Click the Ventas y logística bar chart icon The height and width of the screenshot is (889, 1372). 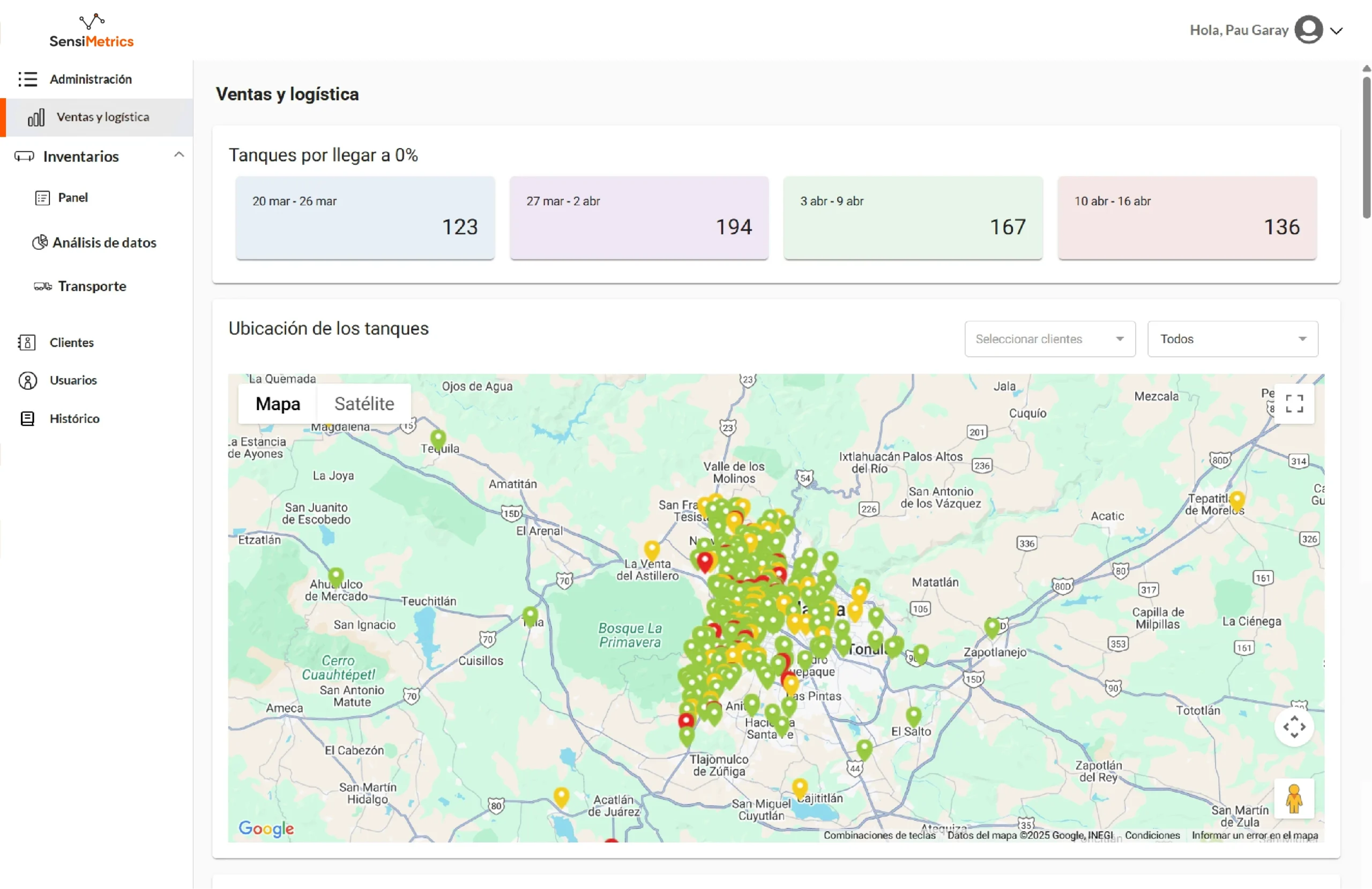click(36, 117)
